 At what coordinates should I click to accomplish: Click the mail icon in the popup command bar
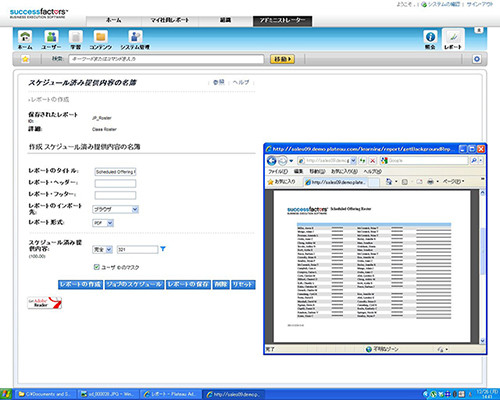(x=419, y=182)
